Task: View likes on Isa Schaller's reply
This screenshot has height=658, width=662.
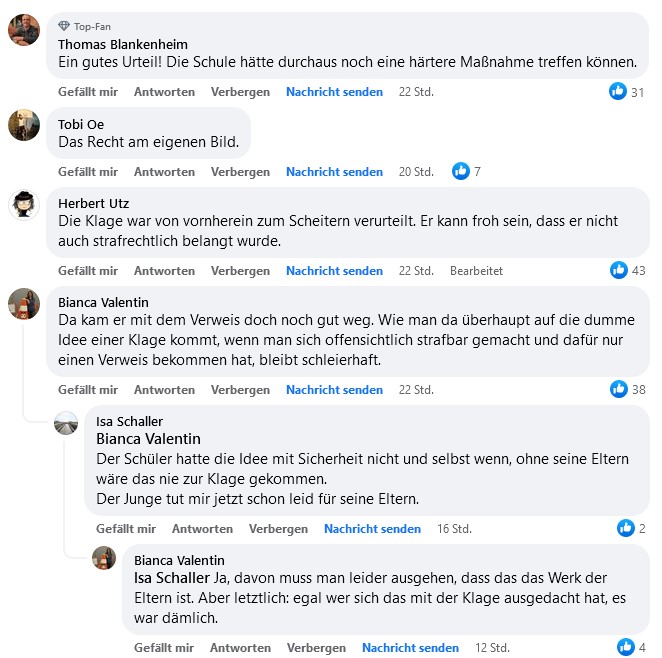Action: pos(626,529)
